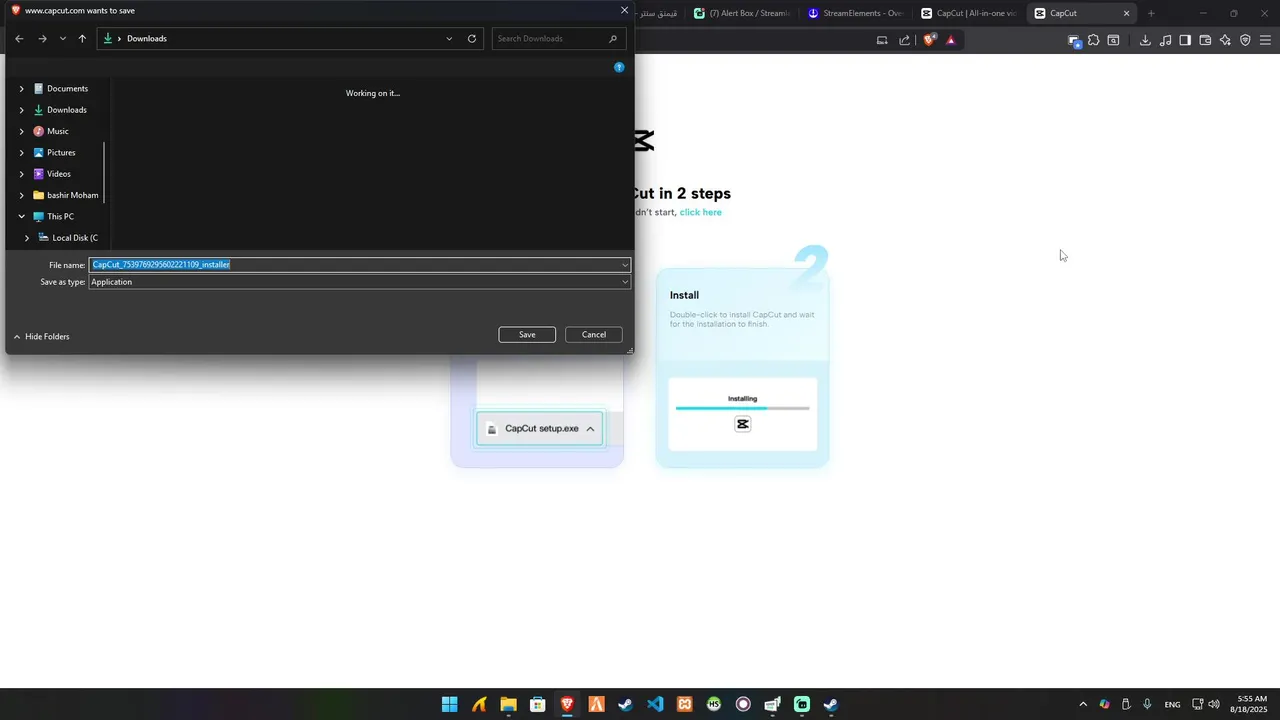Open the Save as type dropdown
The image size is (1280, 720).
pyautogui.click(x=360, y=282)
